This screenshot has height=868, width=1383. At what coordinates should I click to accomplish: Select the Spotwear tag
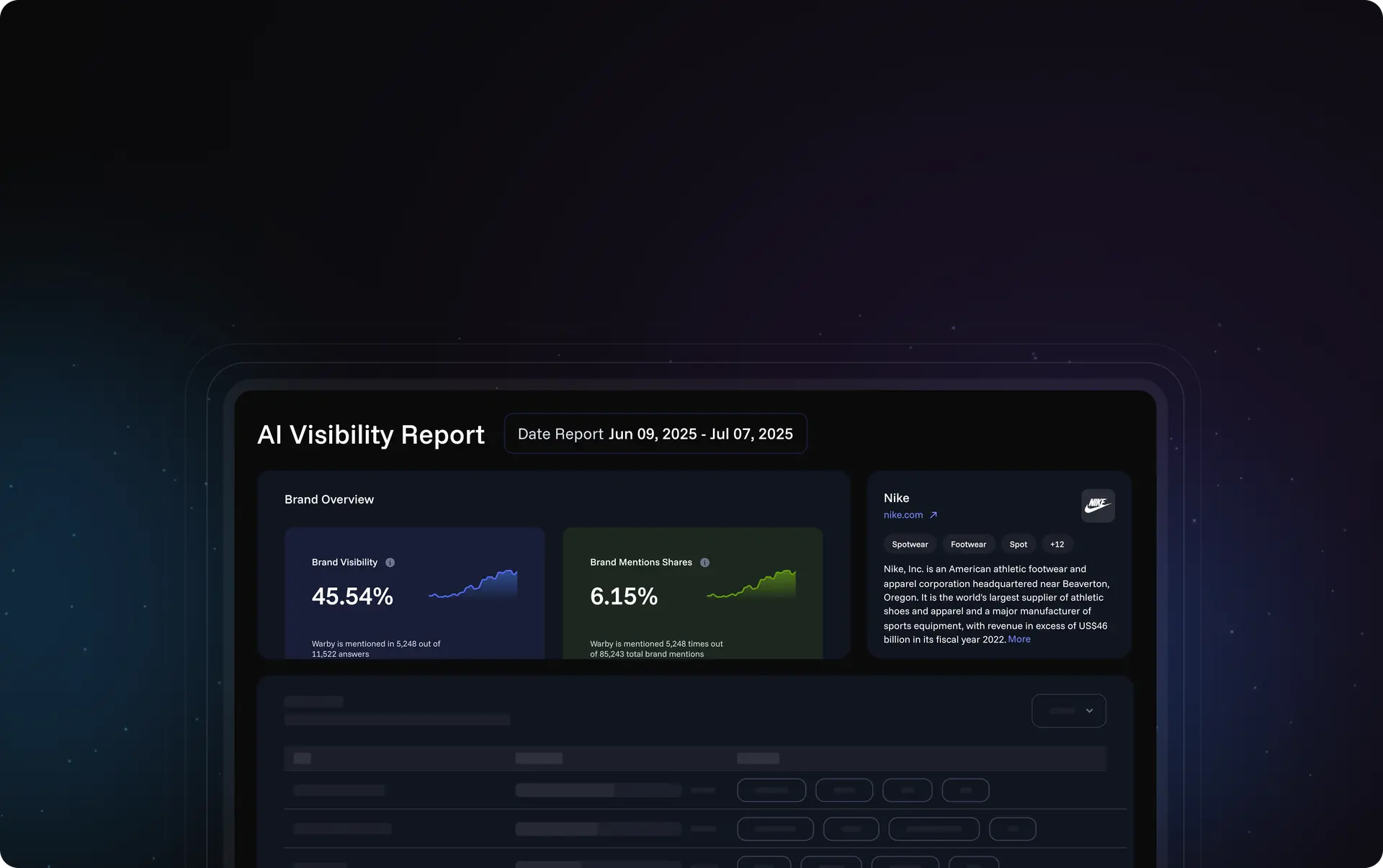(x=910, y=545)
